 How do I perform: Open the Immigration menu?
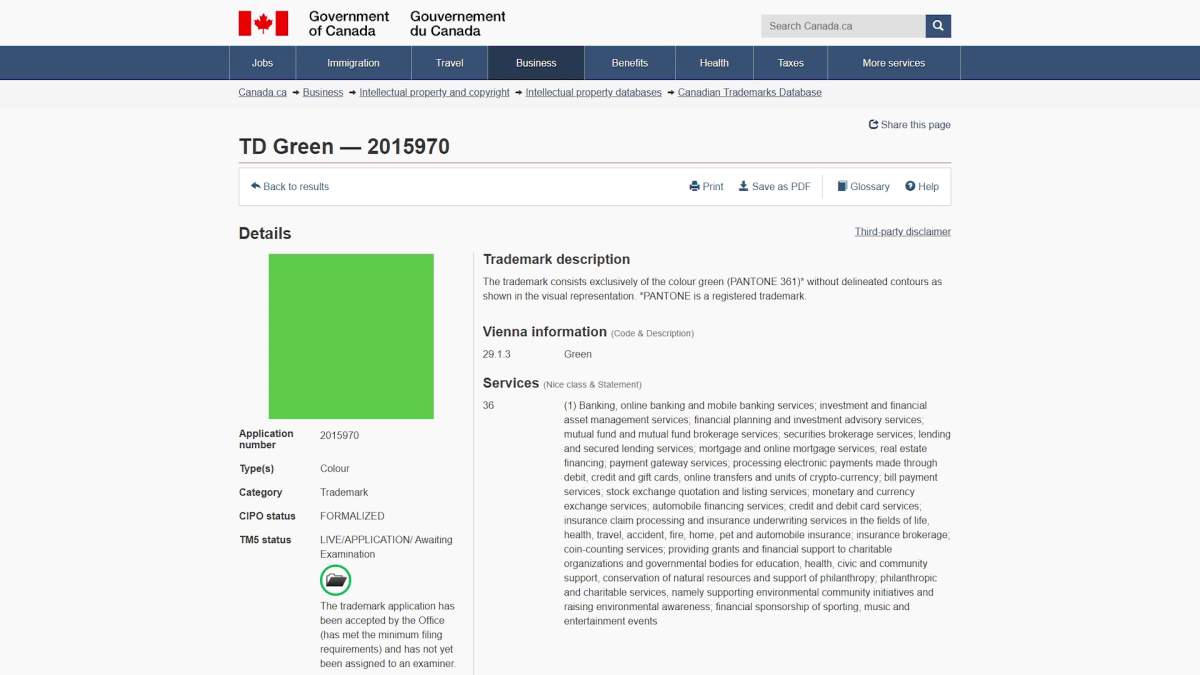(x=353, y=63)
